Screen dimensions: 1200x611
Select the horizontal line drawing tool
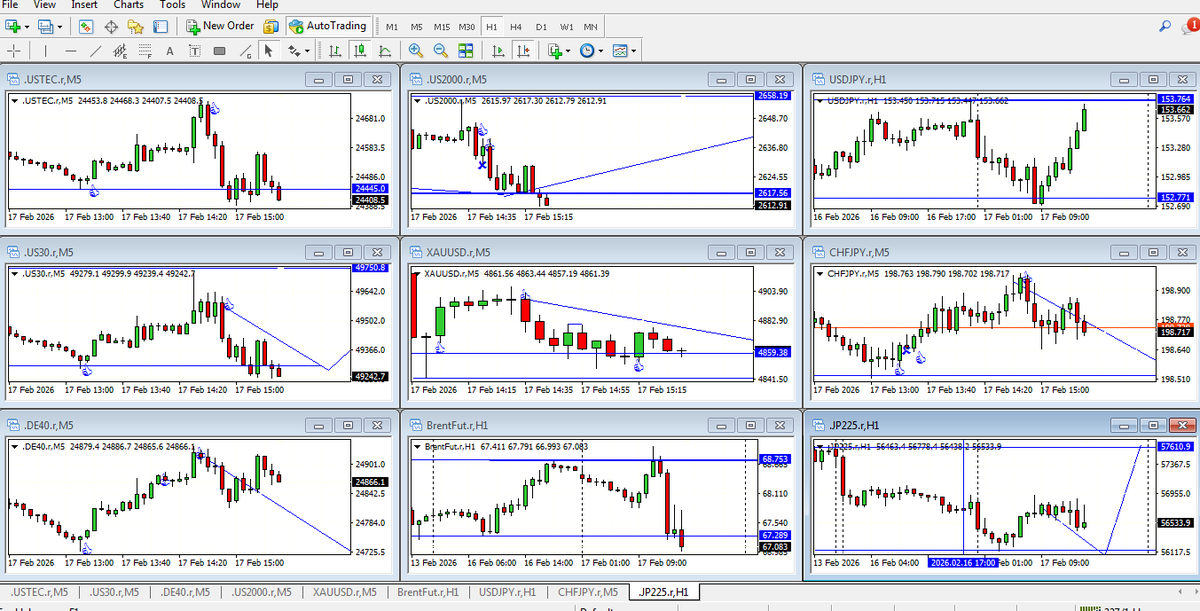71,51
